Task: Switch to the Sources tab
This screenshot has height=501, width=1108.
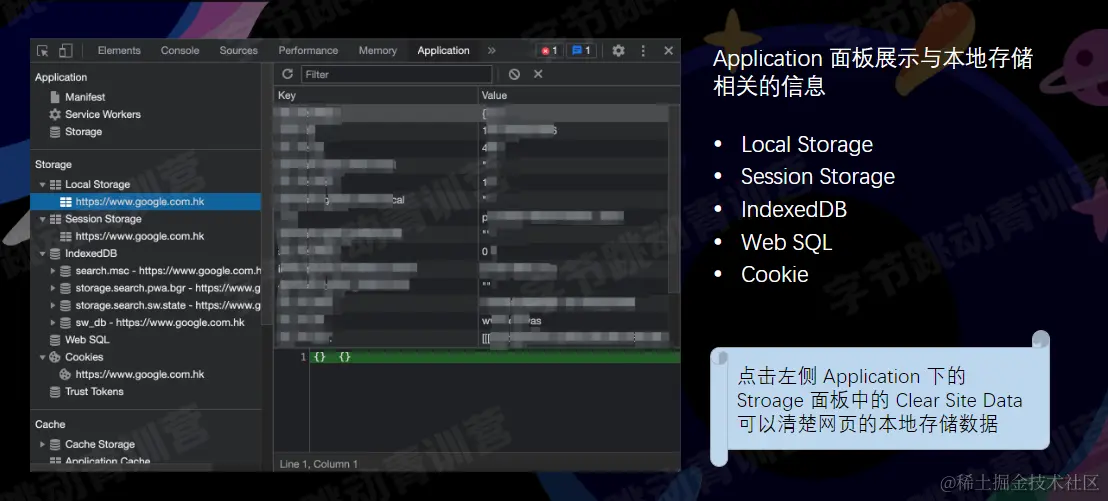Action: (239, 51)
